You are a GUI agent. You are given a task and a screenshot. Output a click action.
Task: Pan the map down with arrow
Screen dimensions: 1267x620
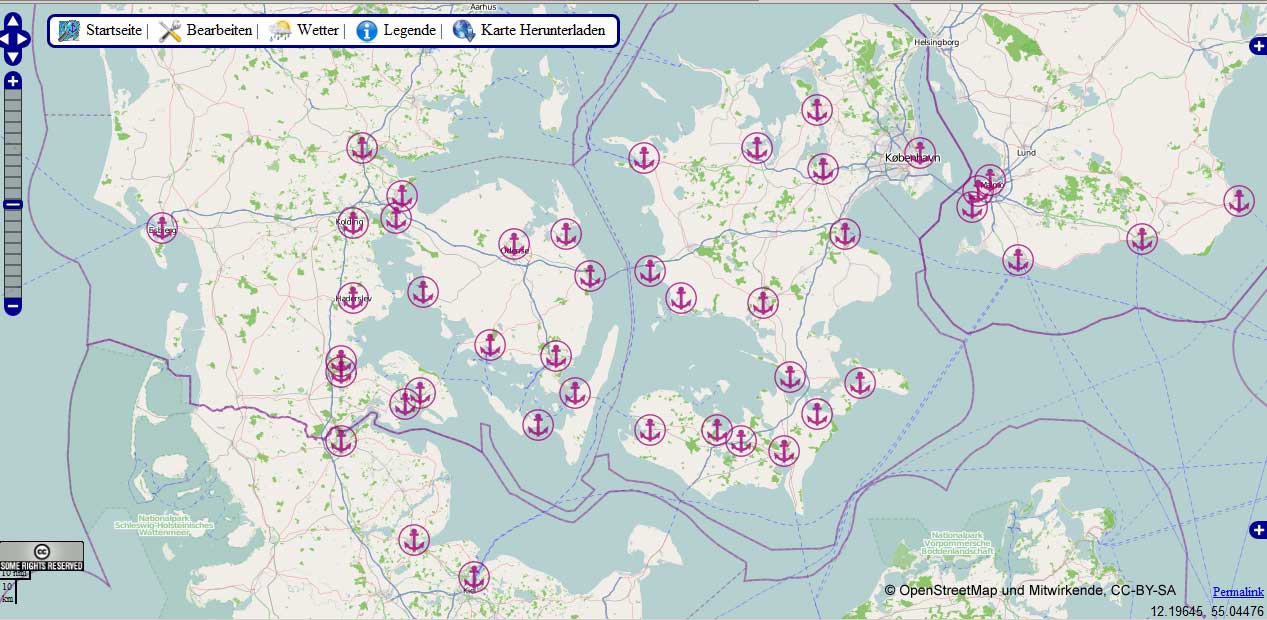[x=13, y=56]
